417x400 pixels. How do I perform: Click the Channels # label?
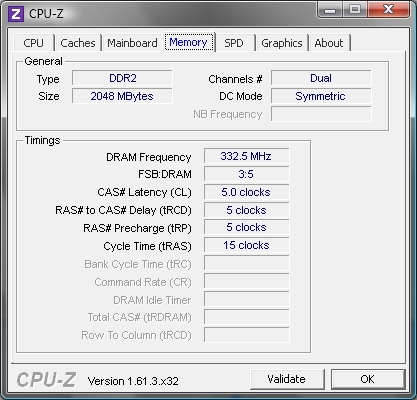point(235,79)
